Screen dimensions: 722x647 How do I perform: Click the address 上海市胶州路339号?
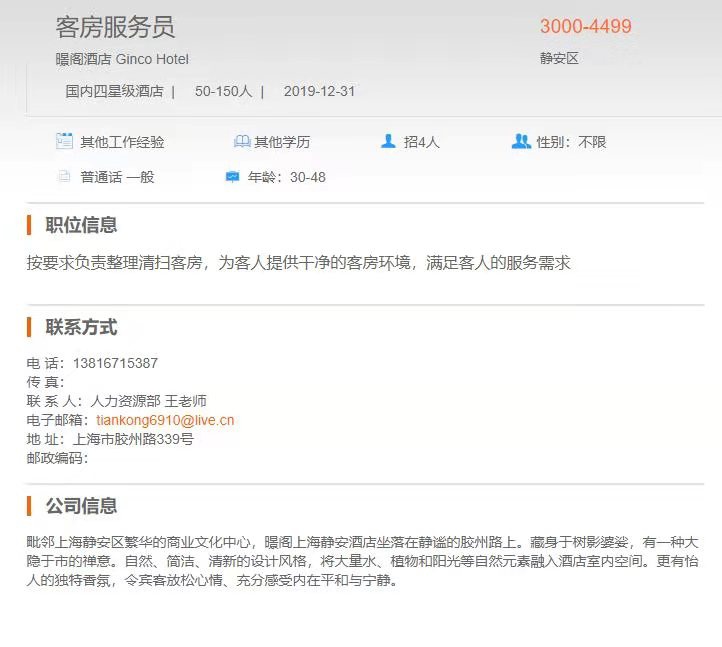click(133, 439)
